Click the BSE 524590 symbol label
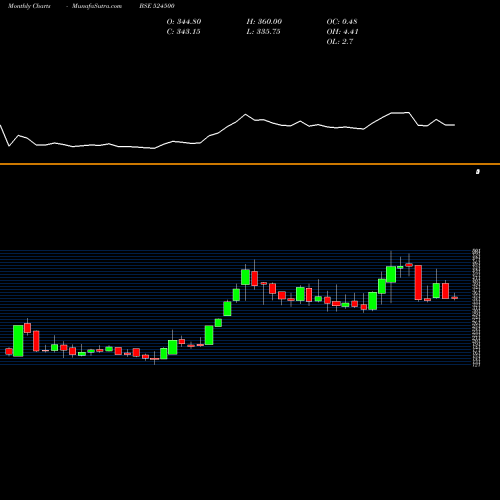This screenshot has height=500, width=500. click(157, 6)
